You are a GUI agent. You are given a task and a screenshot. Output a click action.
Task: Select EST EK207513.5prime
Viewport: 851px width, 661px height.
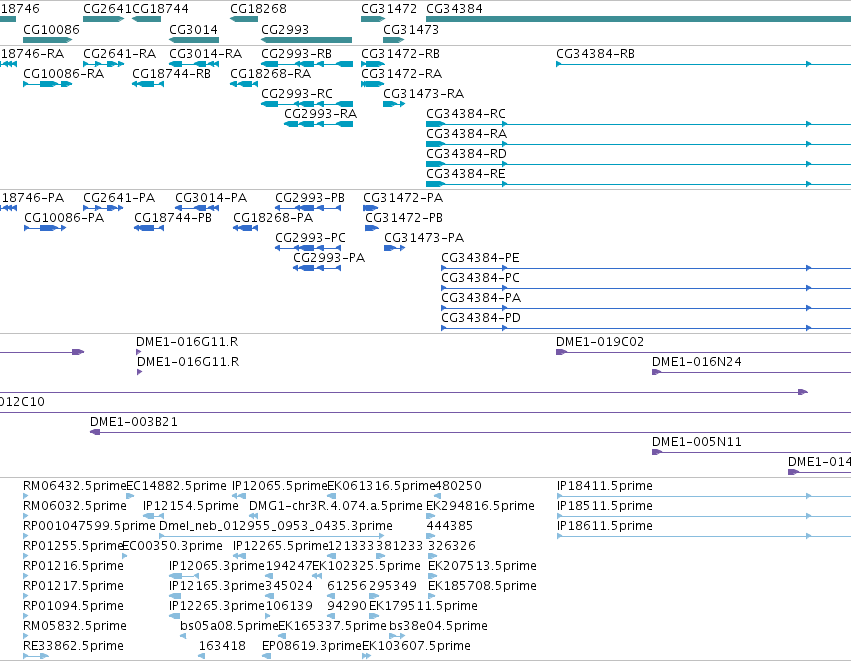433,576
